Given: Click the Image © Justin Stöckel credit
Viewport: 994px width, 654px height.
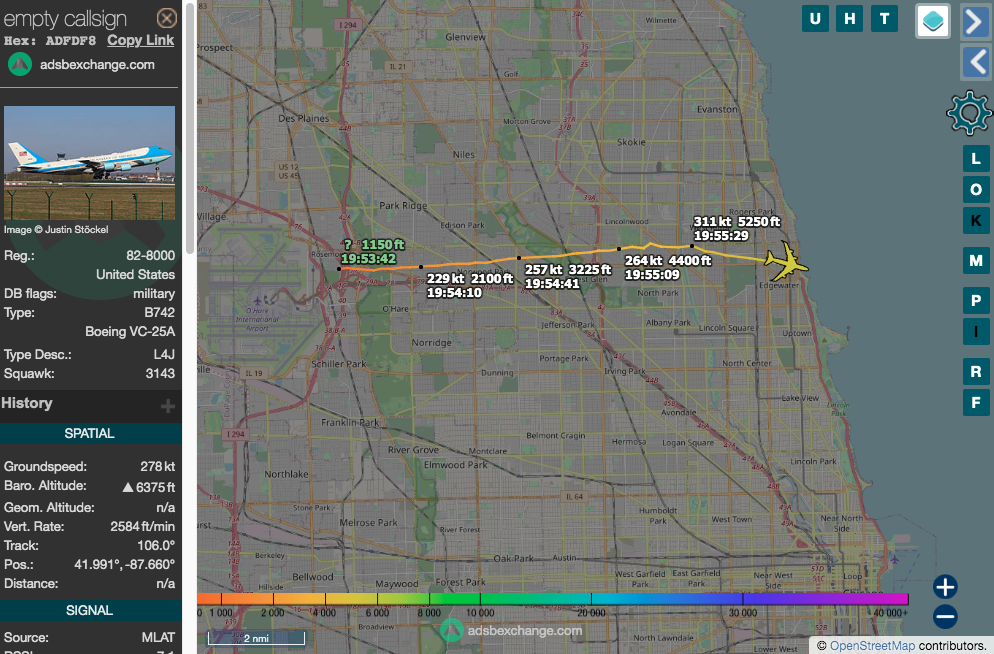Looking at the screenshot, I should (56, 229).
